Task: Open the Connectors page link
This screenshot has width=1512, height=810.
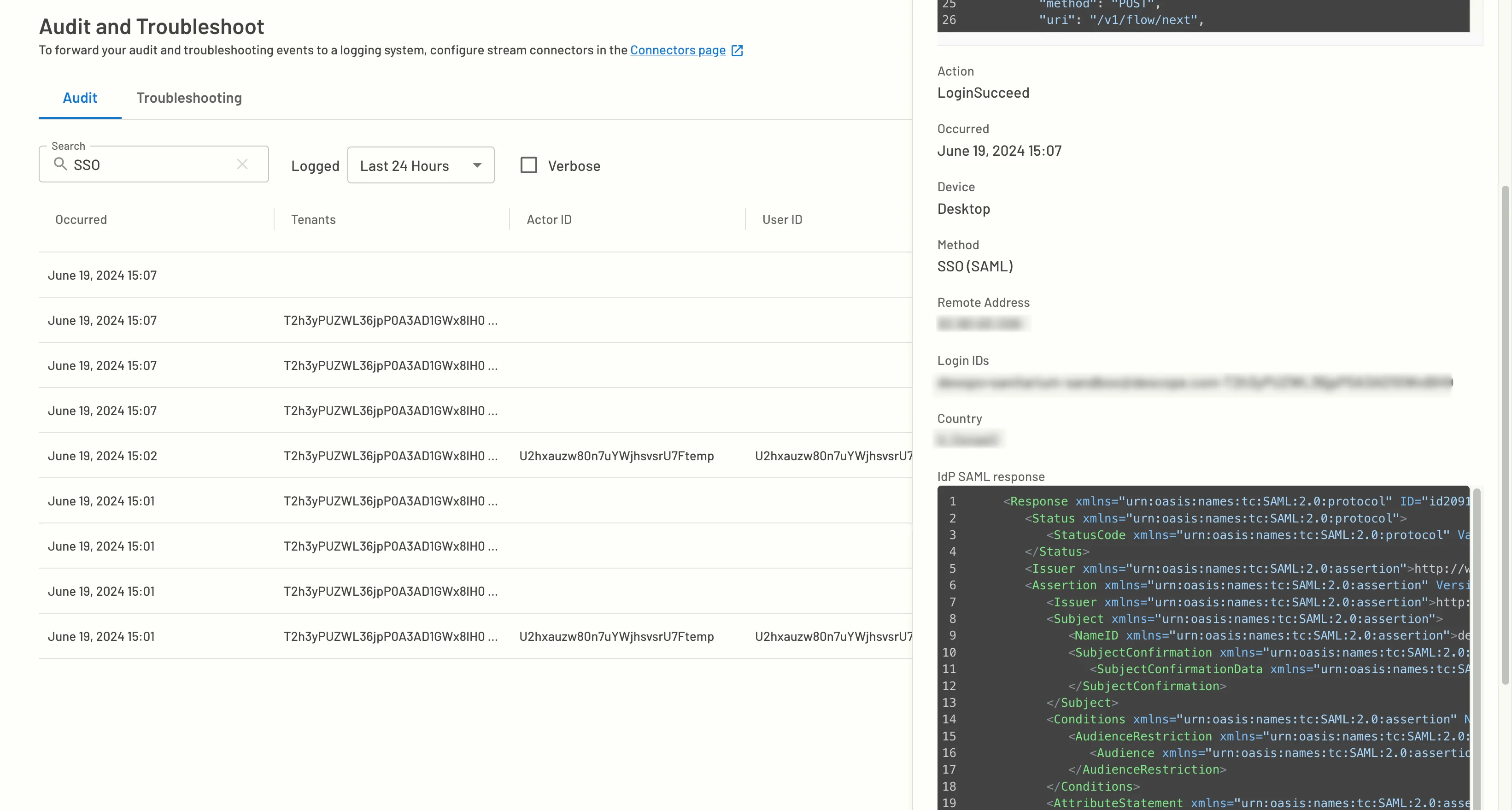Action: click(x=677, y=51)
